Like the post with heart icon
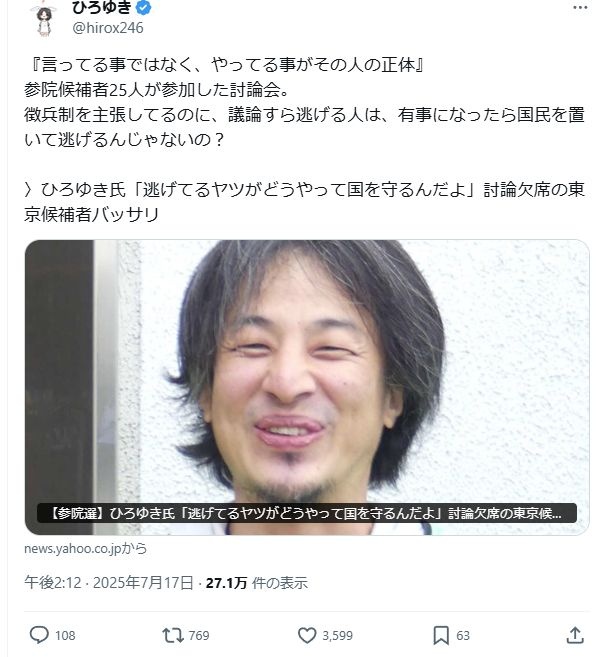The width and height of the screenshot is (604, 657). point(307,635)
